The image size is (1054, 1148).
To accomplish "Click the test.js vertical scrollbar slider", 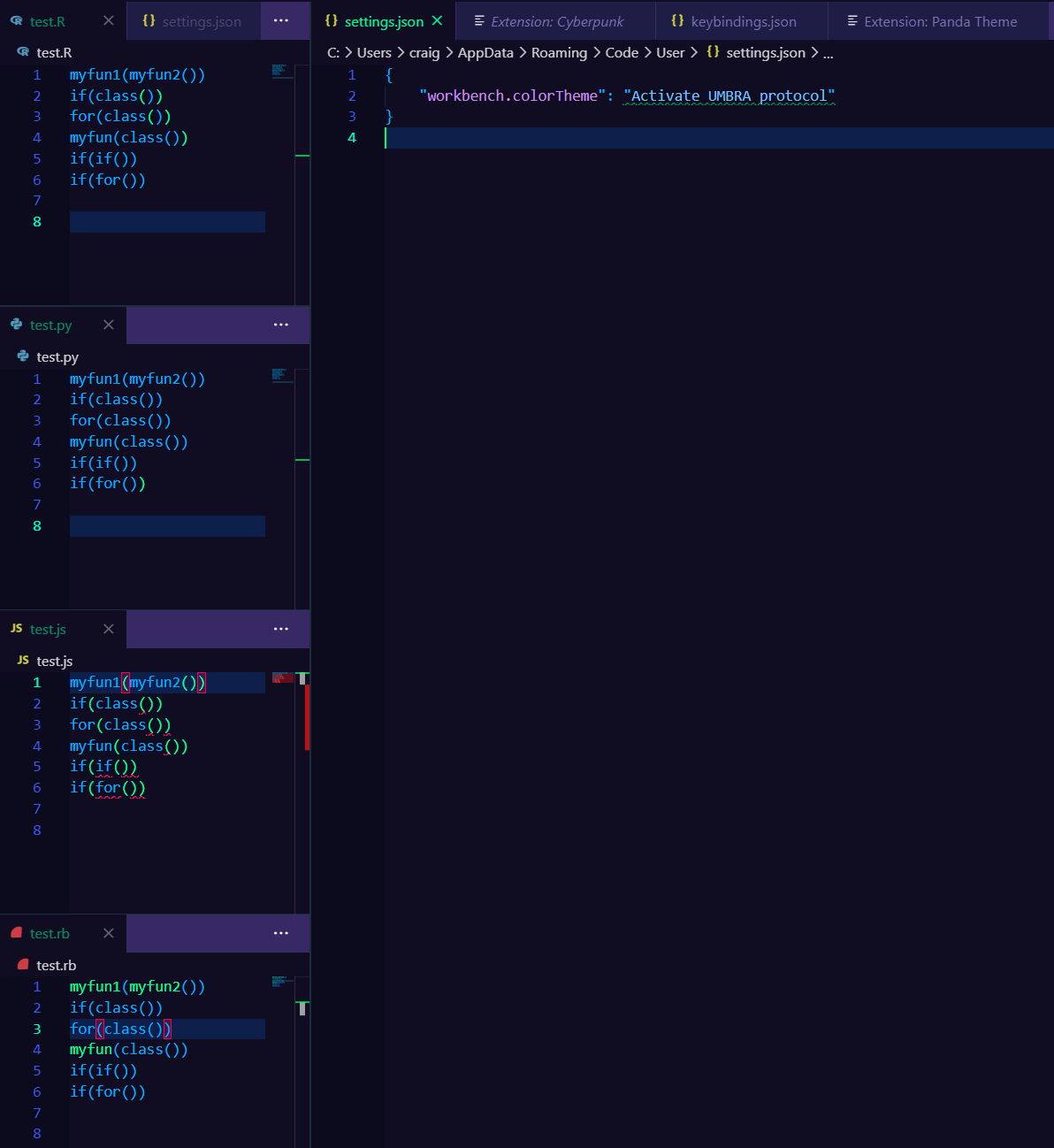I will click(x=302, y=678).
